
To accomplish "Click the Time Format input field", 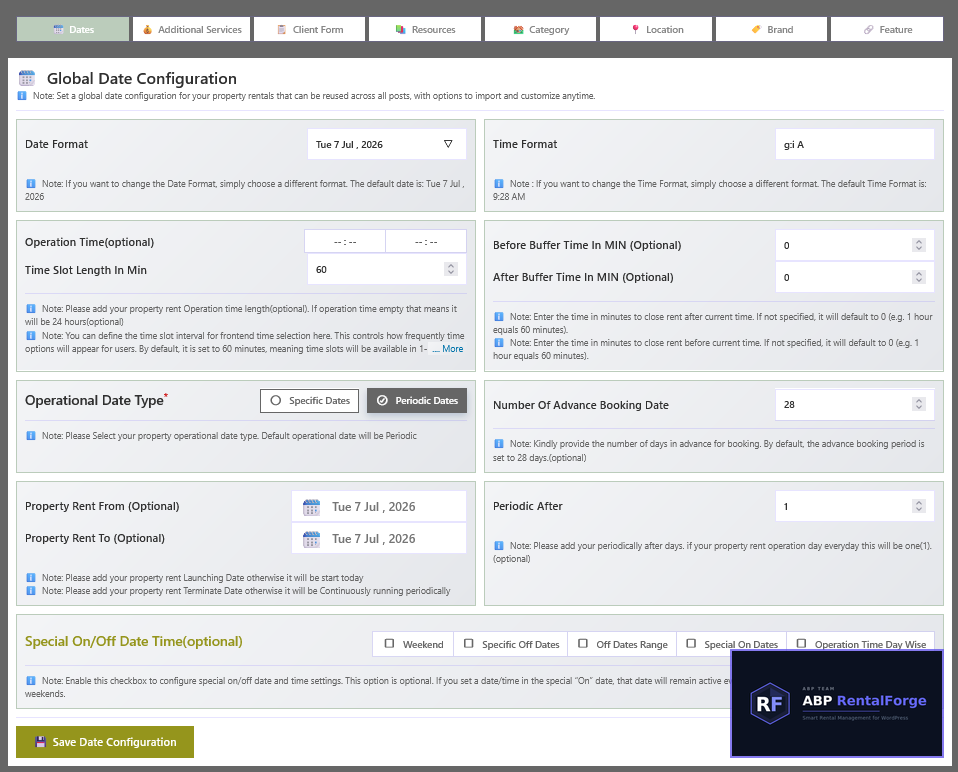I will pyautogui.click(x=854, y=144).
